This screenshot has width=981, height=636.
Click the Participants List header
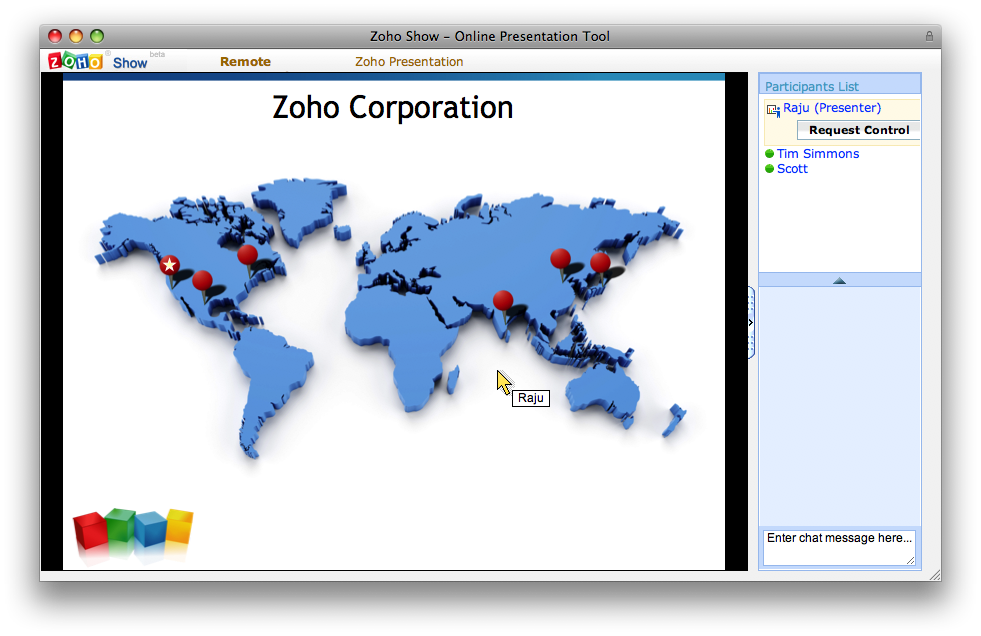tap(812, 87)
